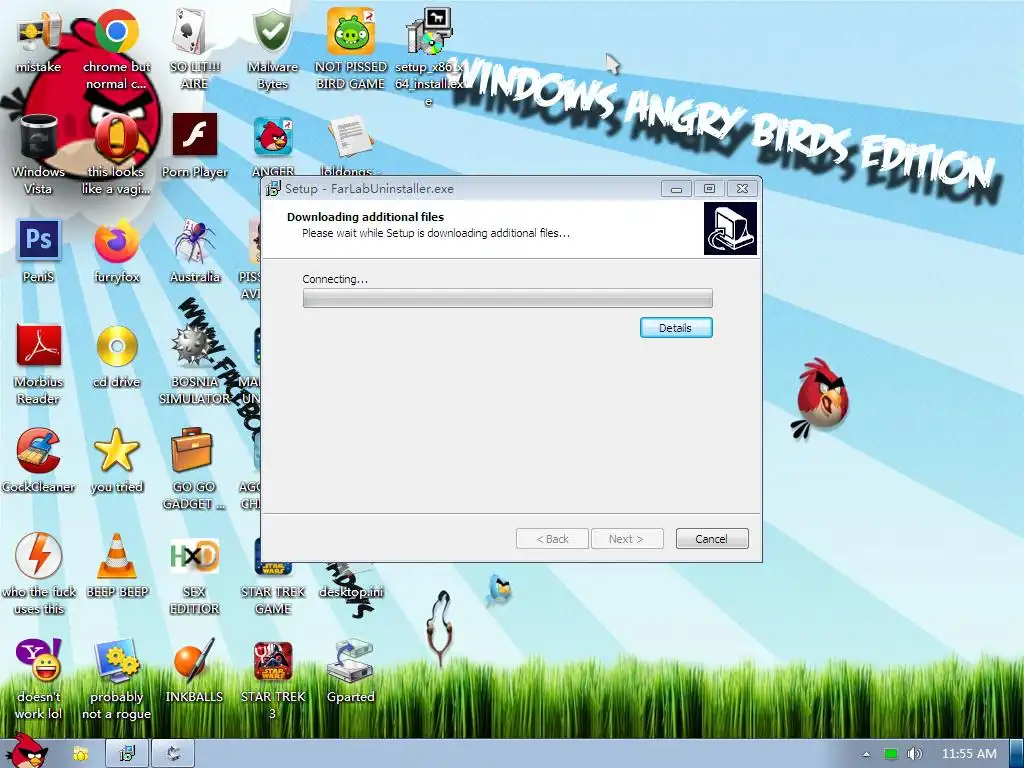Open the desktop.ini file icon

tap(351, 592)
